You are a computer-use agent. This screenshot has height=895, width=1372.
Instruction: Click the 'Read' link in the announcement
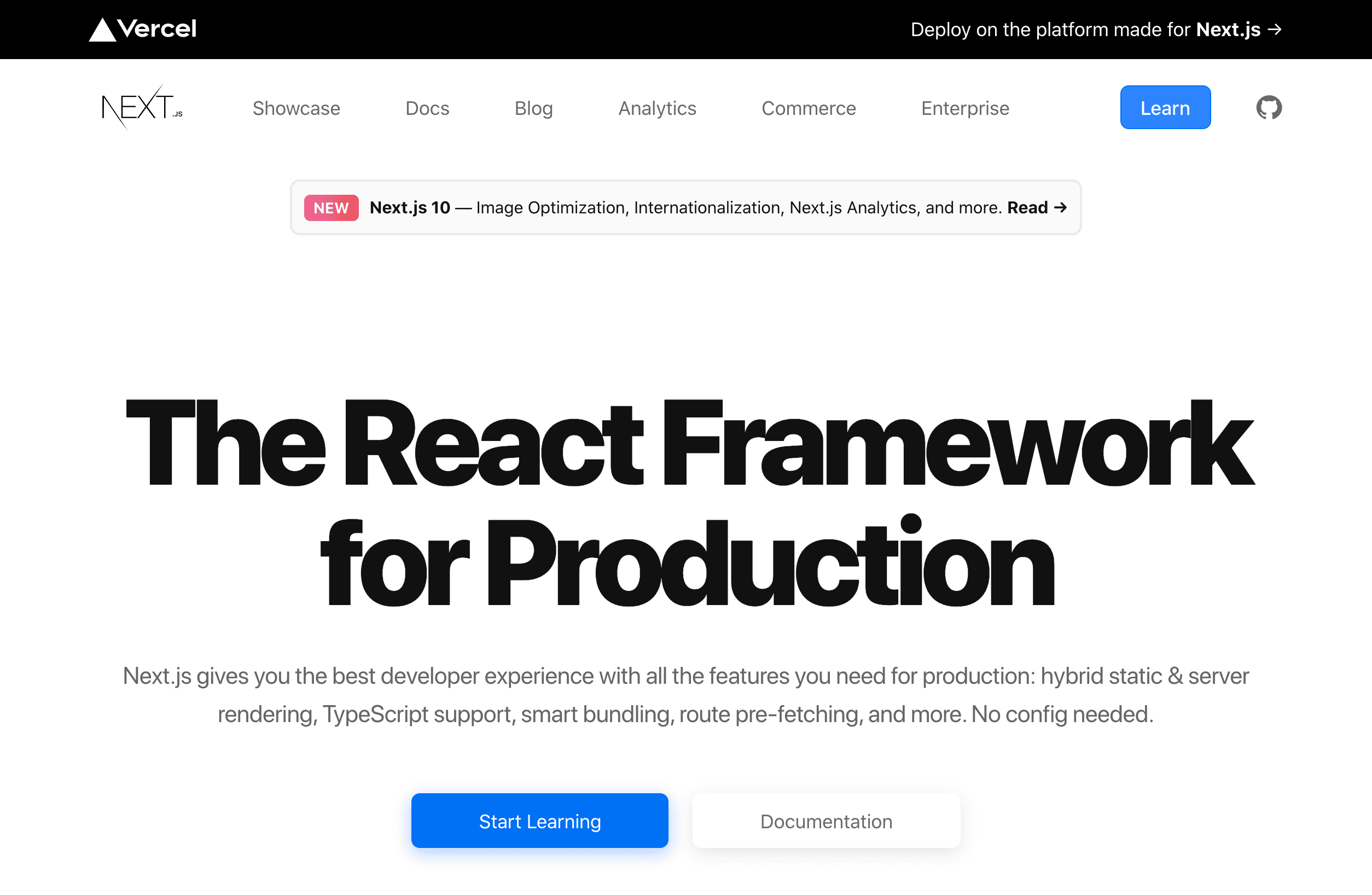point(1027,207)
